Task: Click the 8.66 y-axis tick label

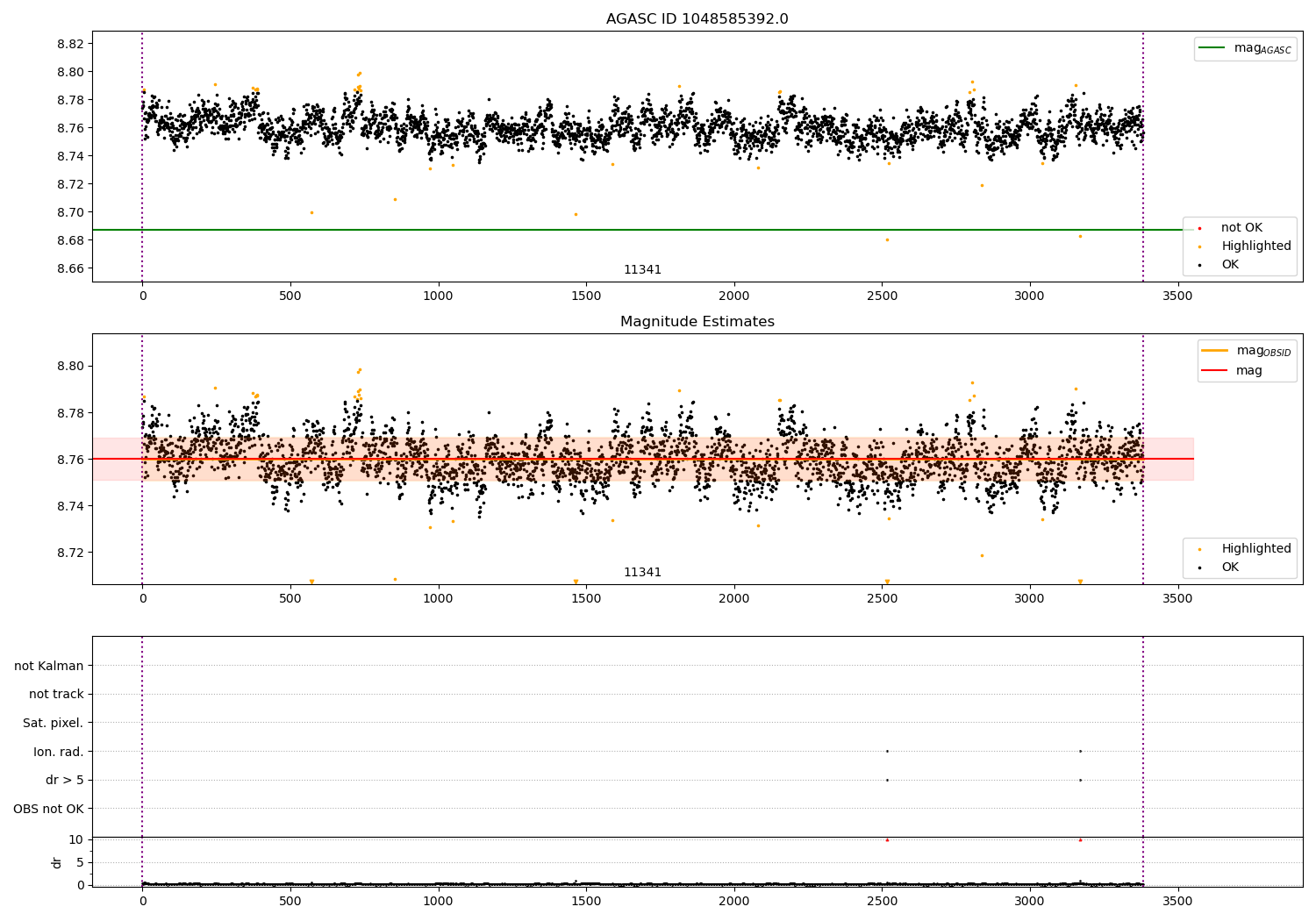Action: point(68,268)
